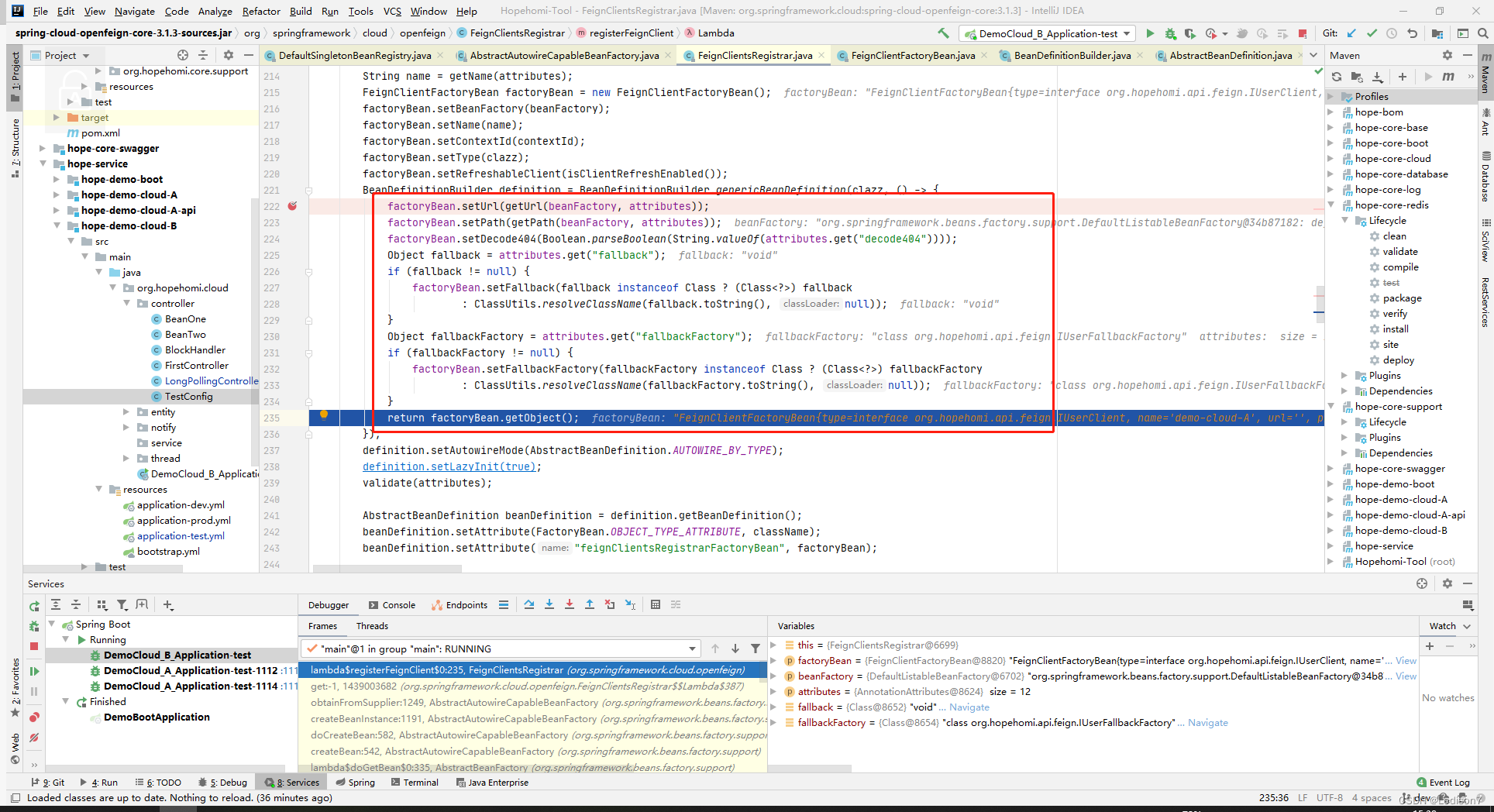Screen dimensions: 1494x812
Task: Open the Project view mode dropdown
Action: click(x=60, y=55)
